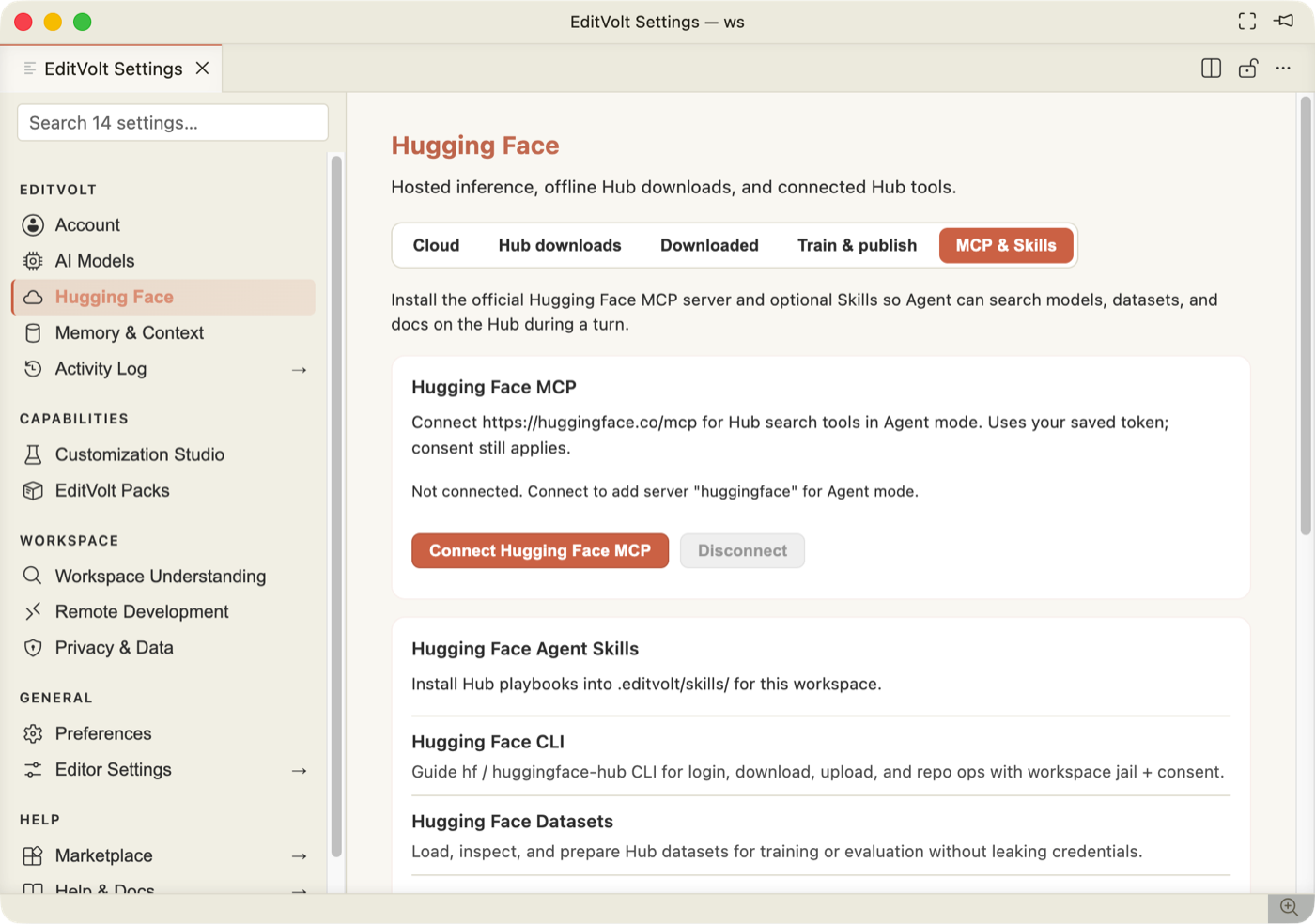
Task: Open AI Models settings
Action: pos(164,261)
